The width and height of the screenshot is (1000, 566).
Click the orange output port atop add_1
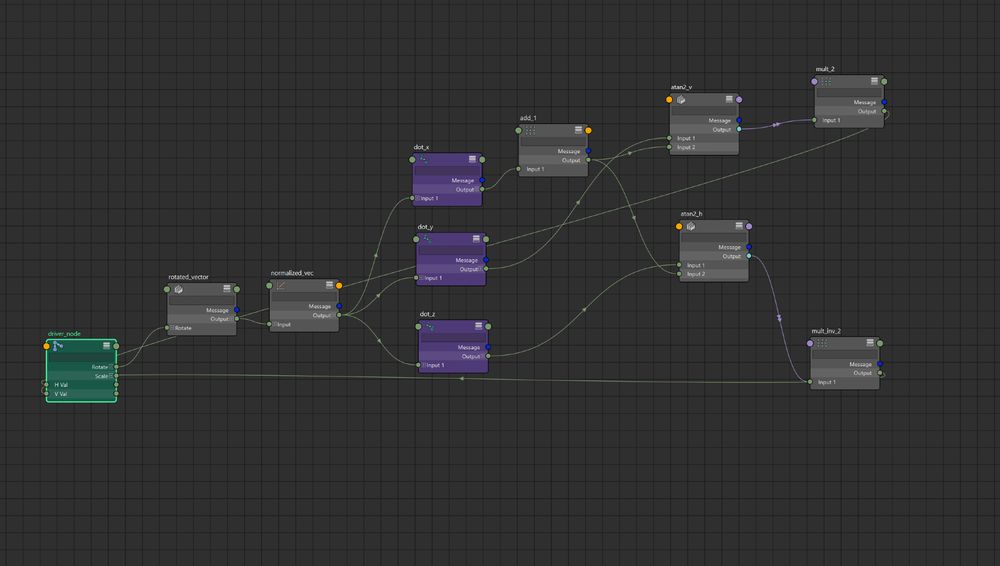[x=588, y=130]
